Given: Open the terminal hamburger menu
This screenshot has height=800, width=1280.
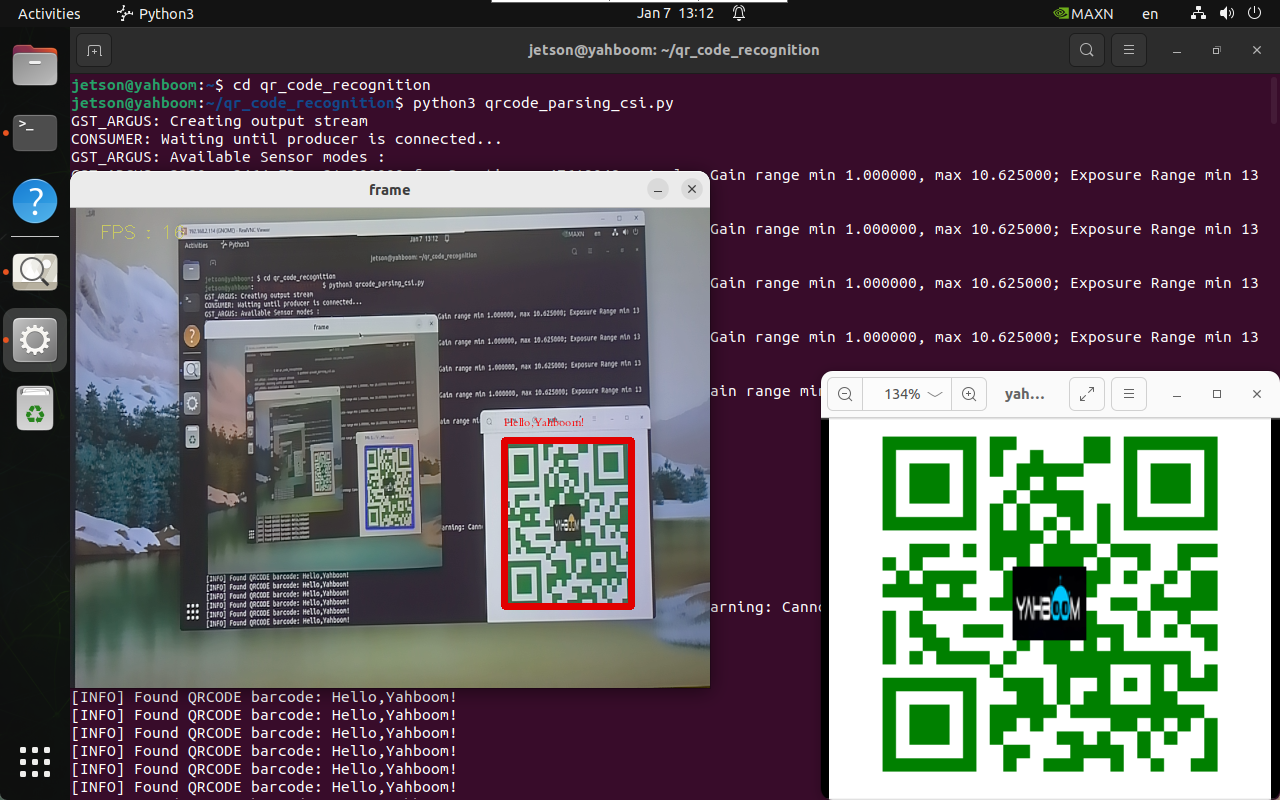Looking at the screenshot, I should click(x=1129, y=50).
